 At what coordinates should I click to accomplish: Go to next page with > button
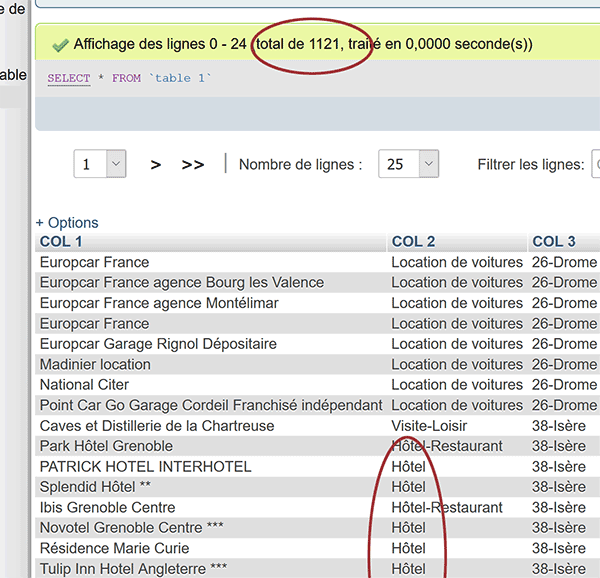point(155,164)
